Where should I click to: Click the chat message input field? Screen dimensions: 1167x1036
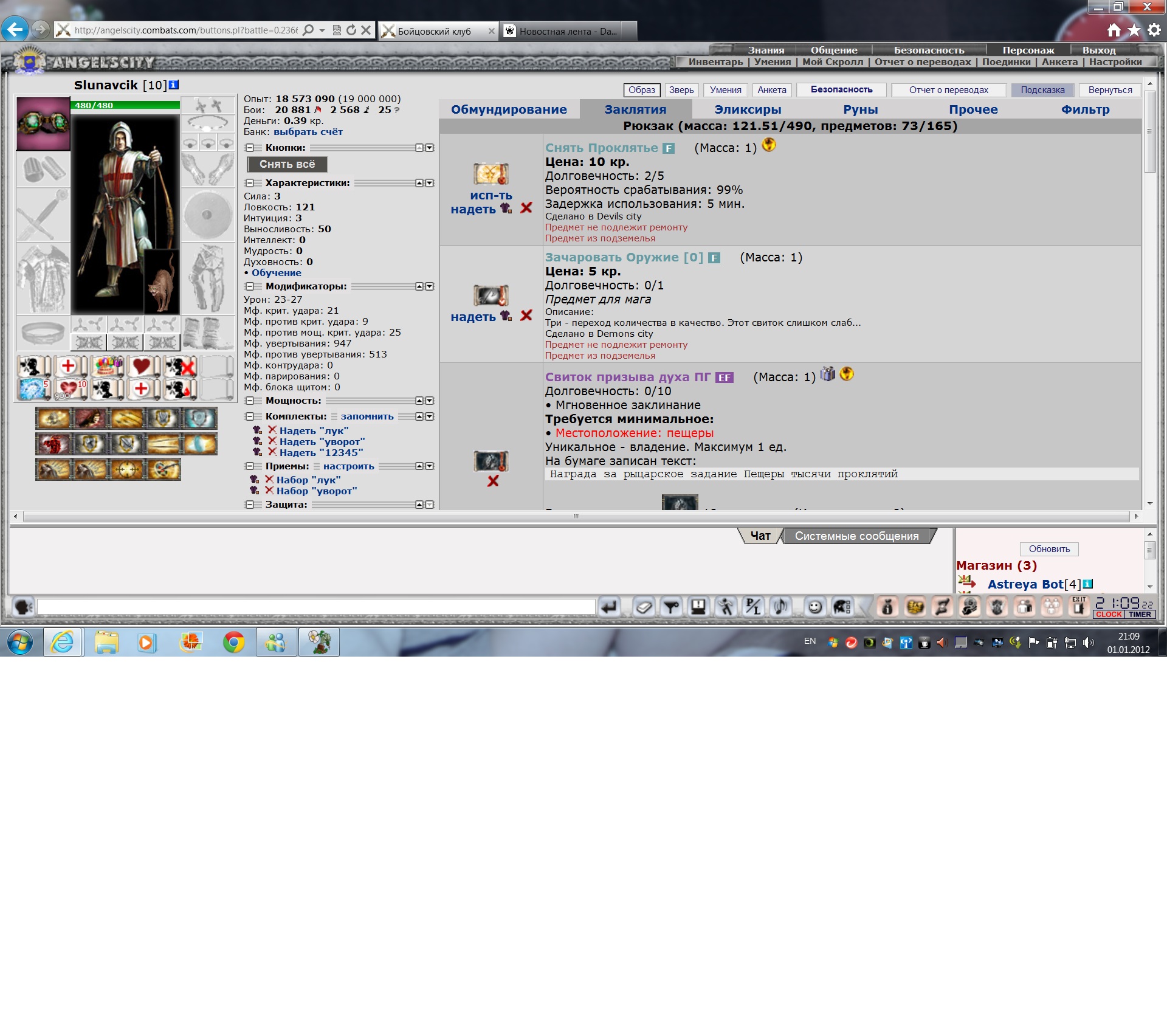pyautogui.click(x=316, y=607)
